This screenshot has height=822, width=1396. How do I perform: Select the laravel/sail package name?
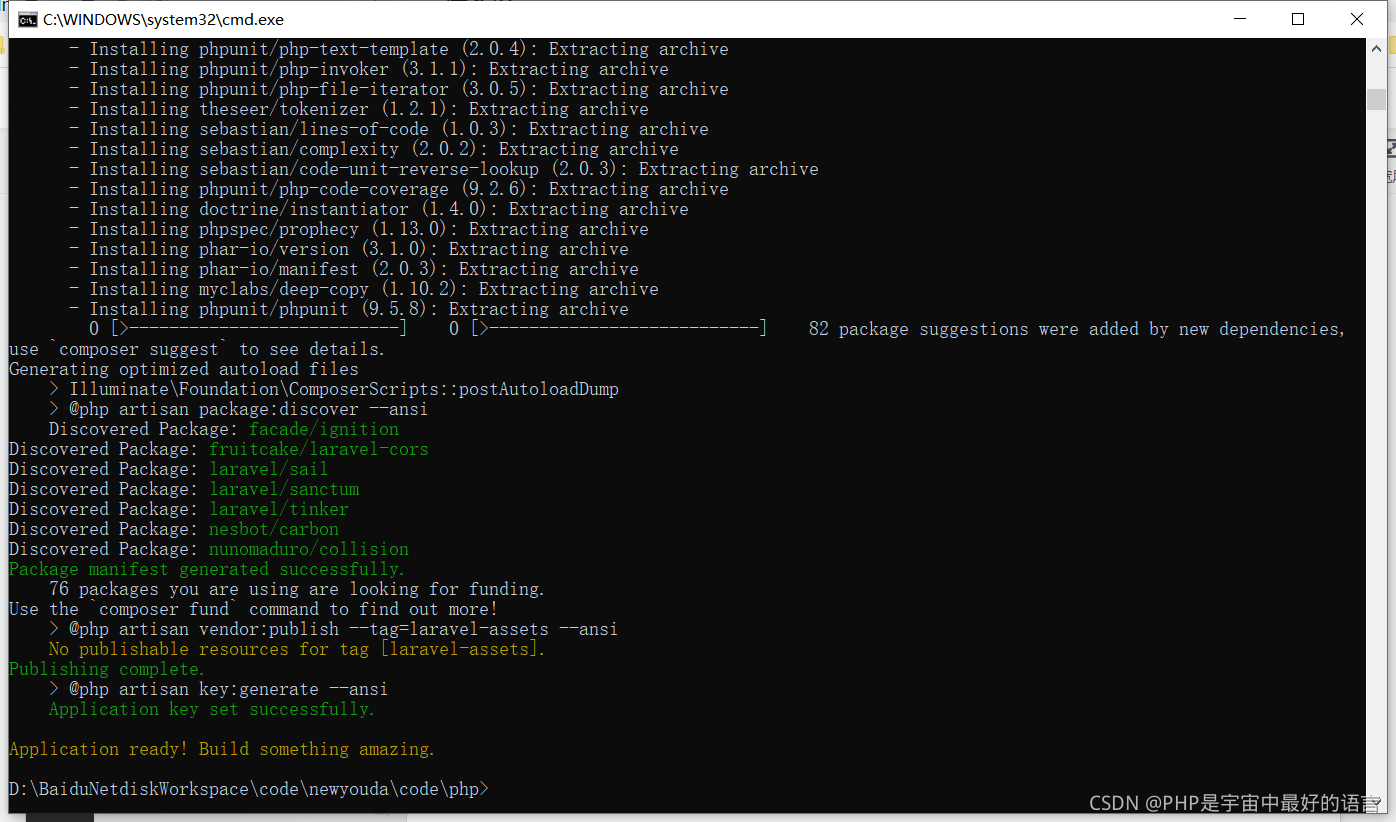point(268,468)
